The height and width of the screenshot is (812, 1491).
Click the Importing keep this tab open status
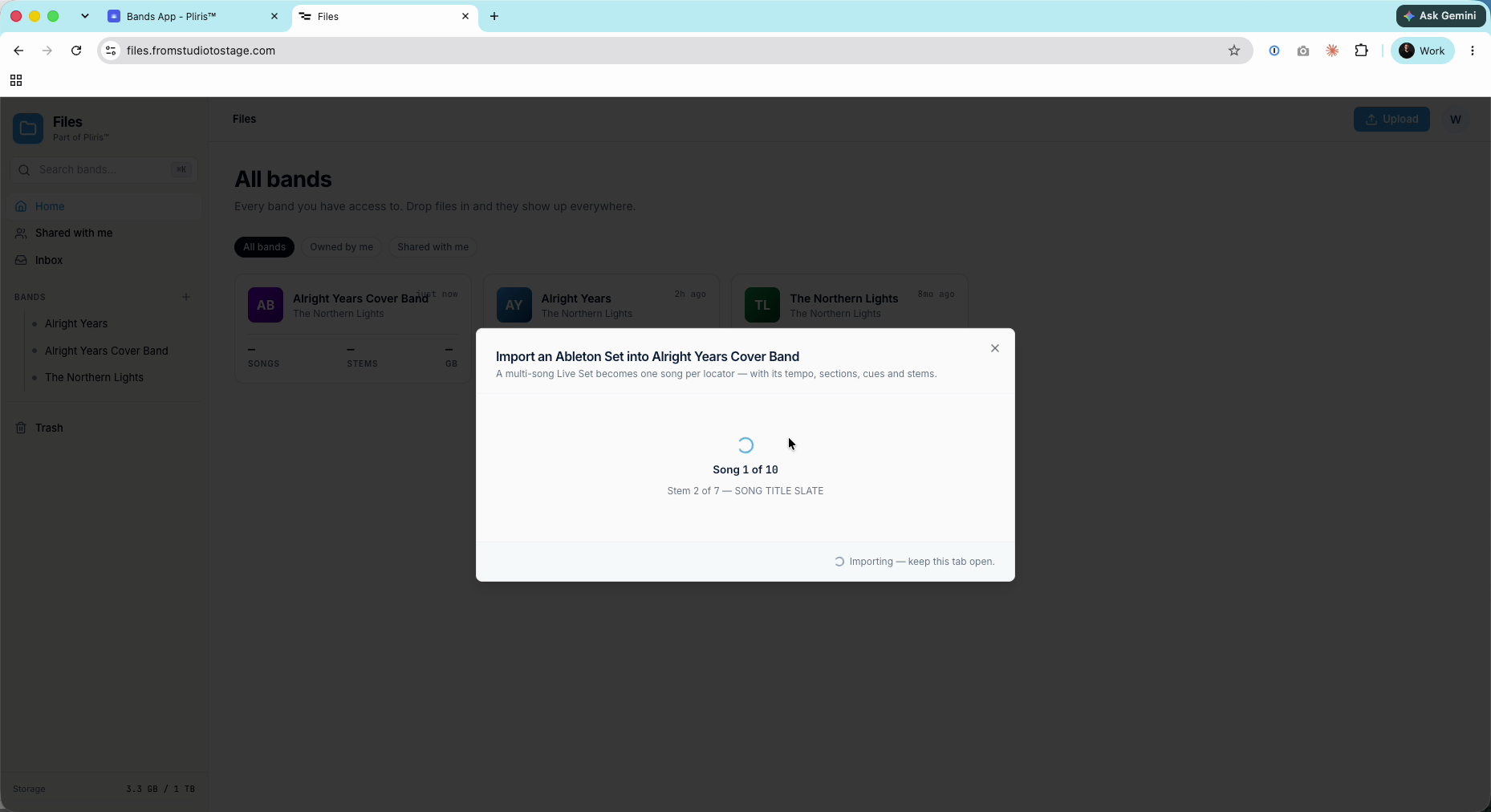point(915,562)
